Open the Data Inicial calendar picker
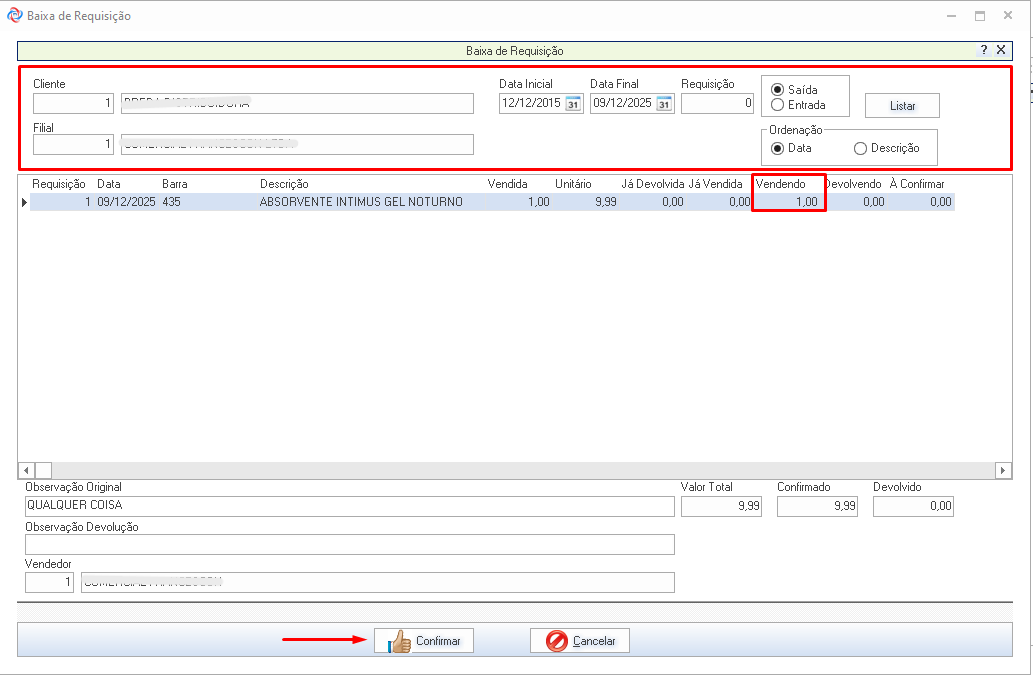 (x=573, y=104)
